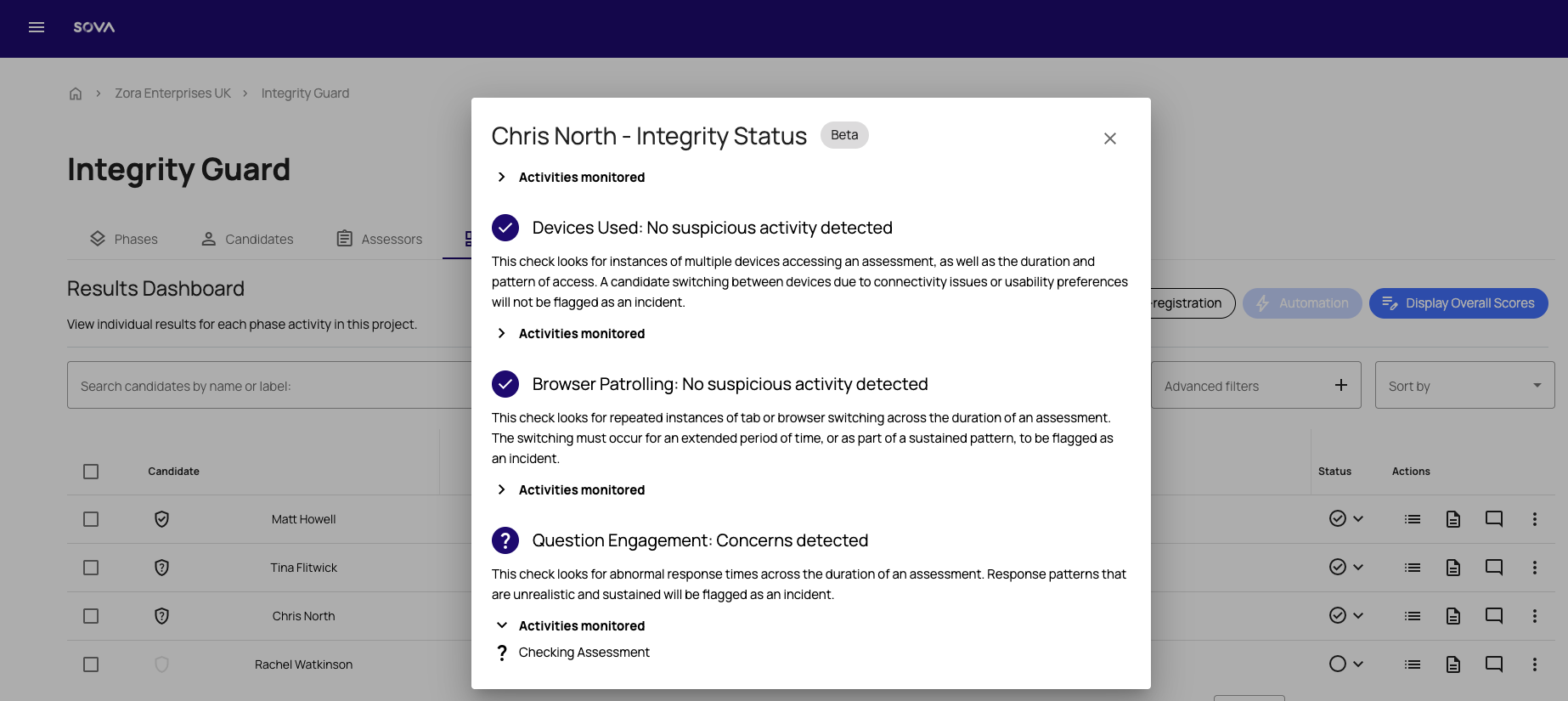This screenshot has width=1568, height=701.
Task: Tick the checkbox for Matt Howell
Action: click(x=91, y=519)
